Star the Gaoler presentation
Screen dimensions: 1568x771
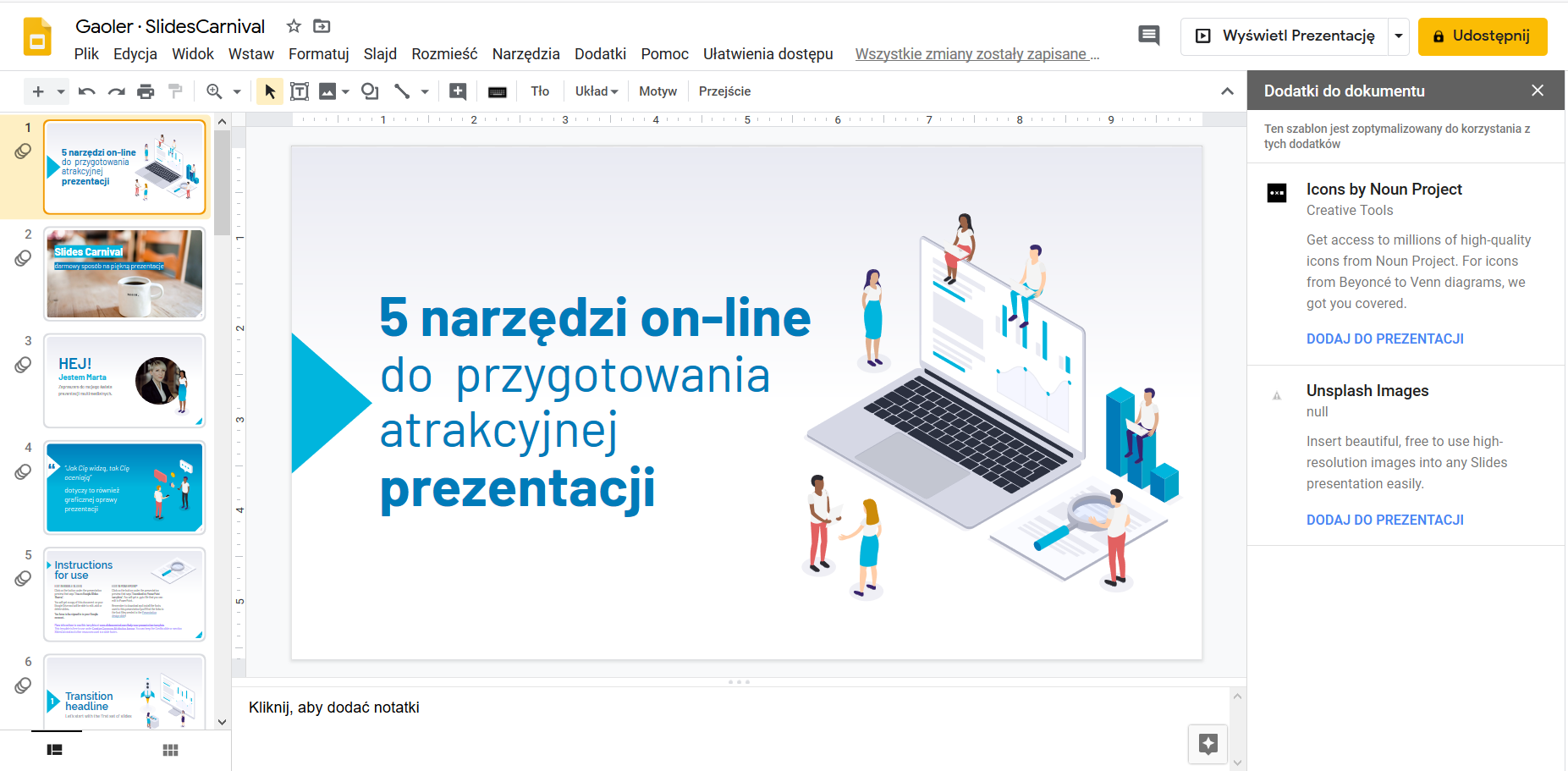point(294,26)
